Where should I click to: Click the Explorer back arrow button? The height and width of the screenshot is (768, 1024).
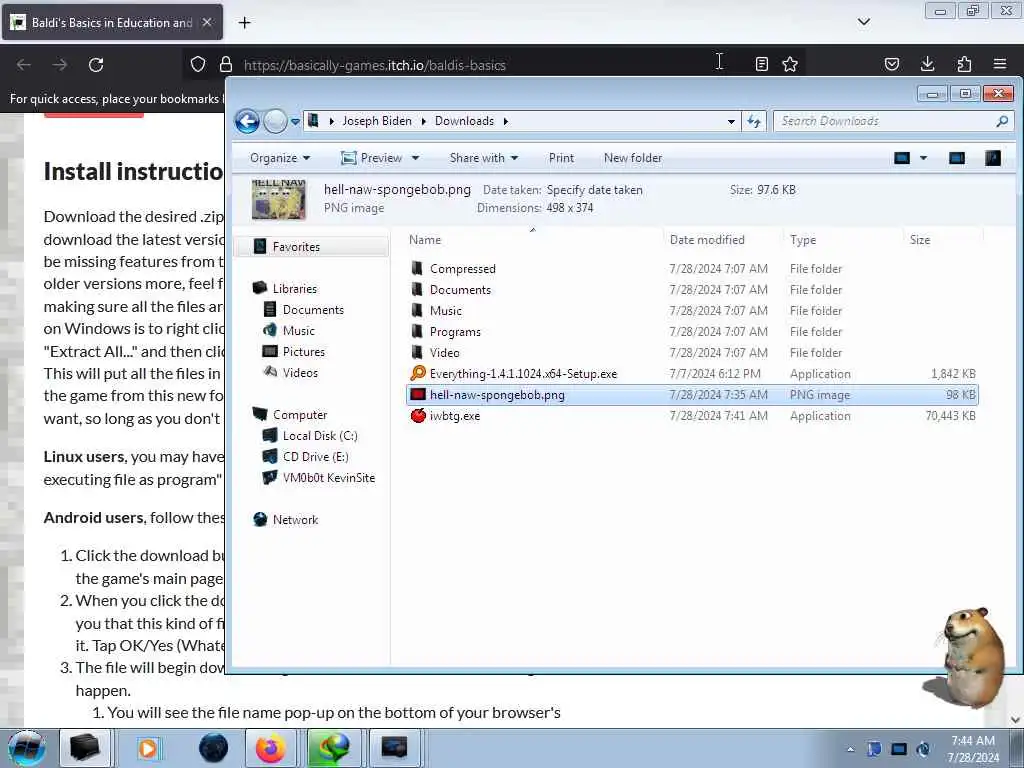click(247, 121)
